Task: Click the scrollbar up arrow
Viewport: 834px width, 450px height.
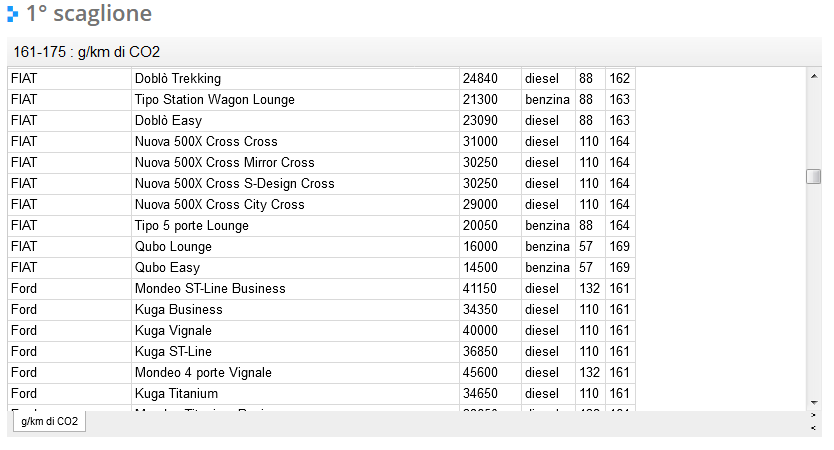Action: tap(814, 77)
